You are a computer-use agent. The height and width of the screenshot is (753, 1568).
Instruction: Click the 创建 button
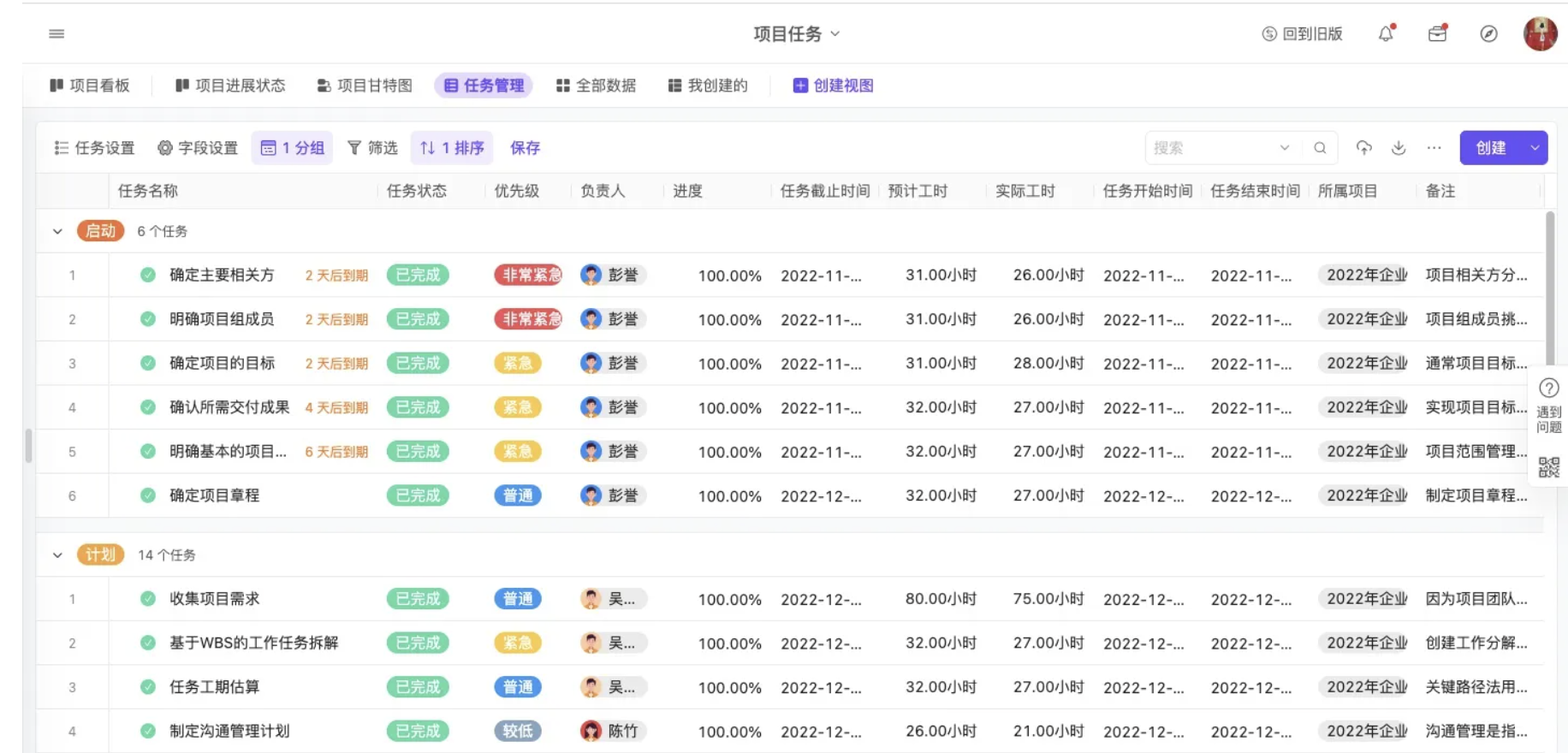1492,148
